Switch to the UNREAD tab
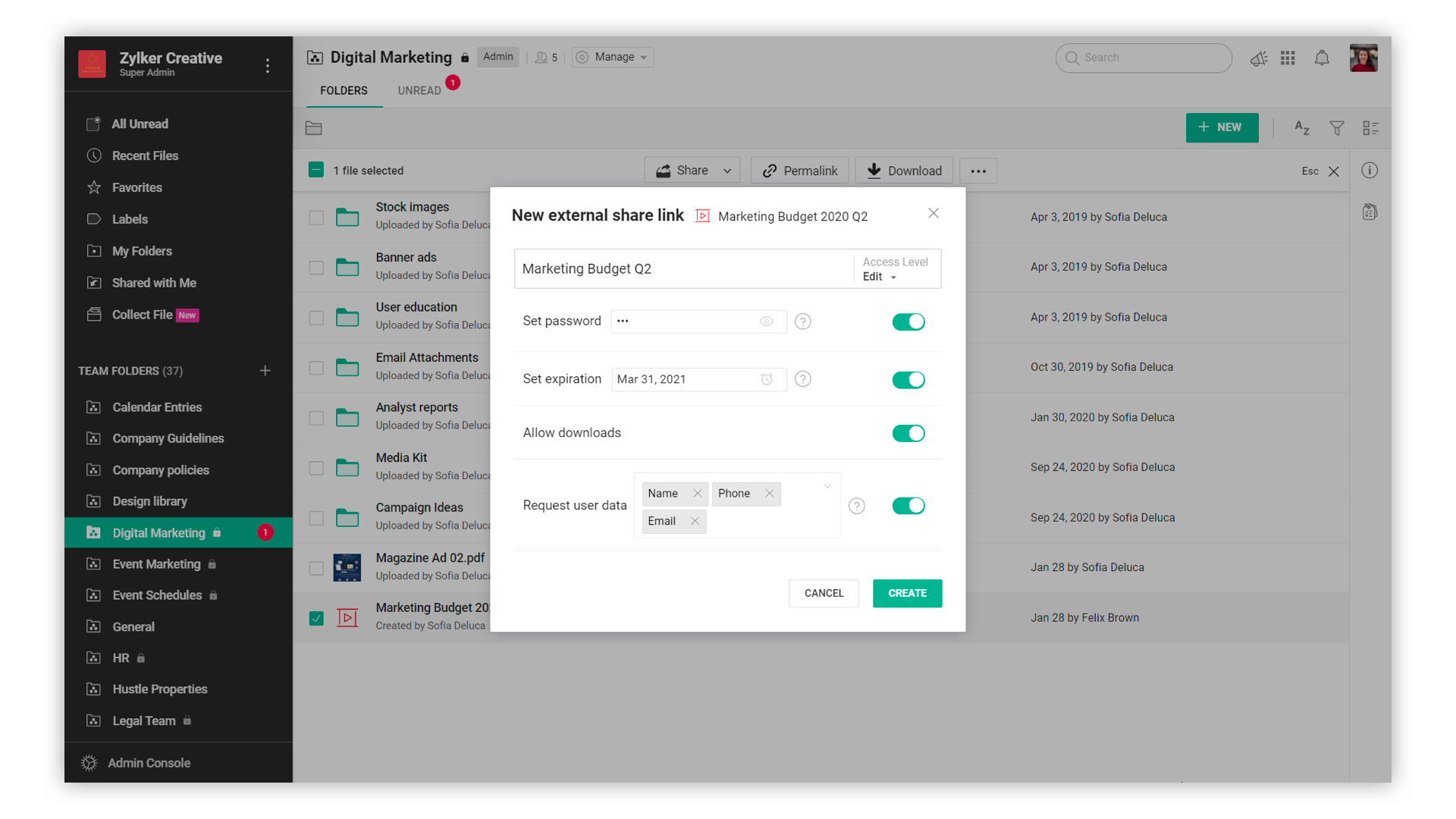 (x=419, y=90)
